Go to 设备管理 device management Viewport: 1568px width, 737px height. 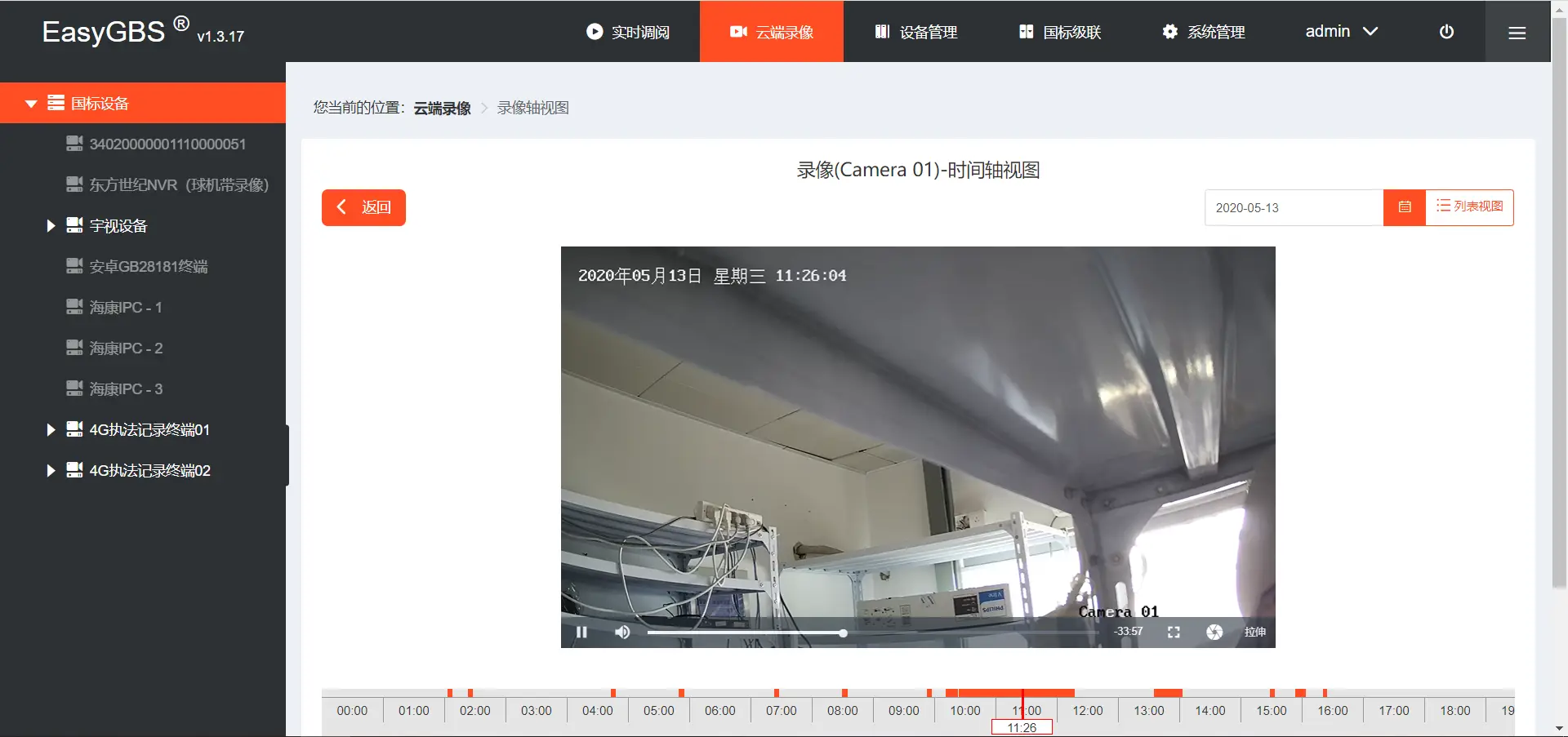point(915,32)
